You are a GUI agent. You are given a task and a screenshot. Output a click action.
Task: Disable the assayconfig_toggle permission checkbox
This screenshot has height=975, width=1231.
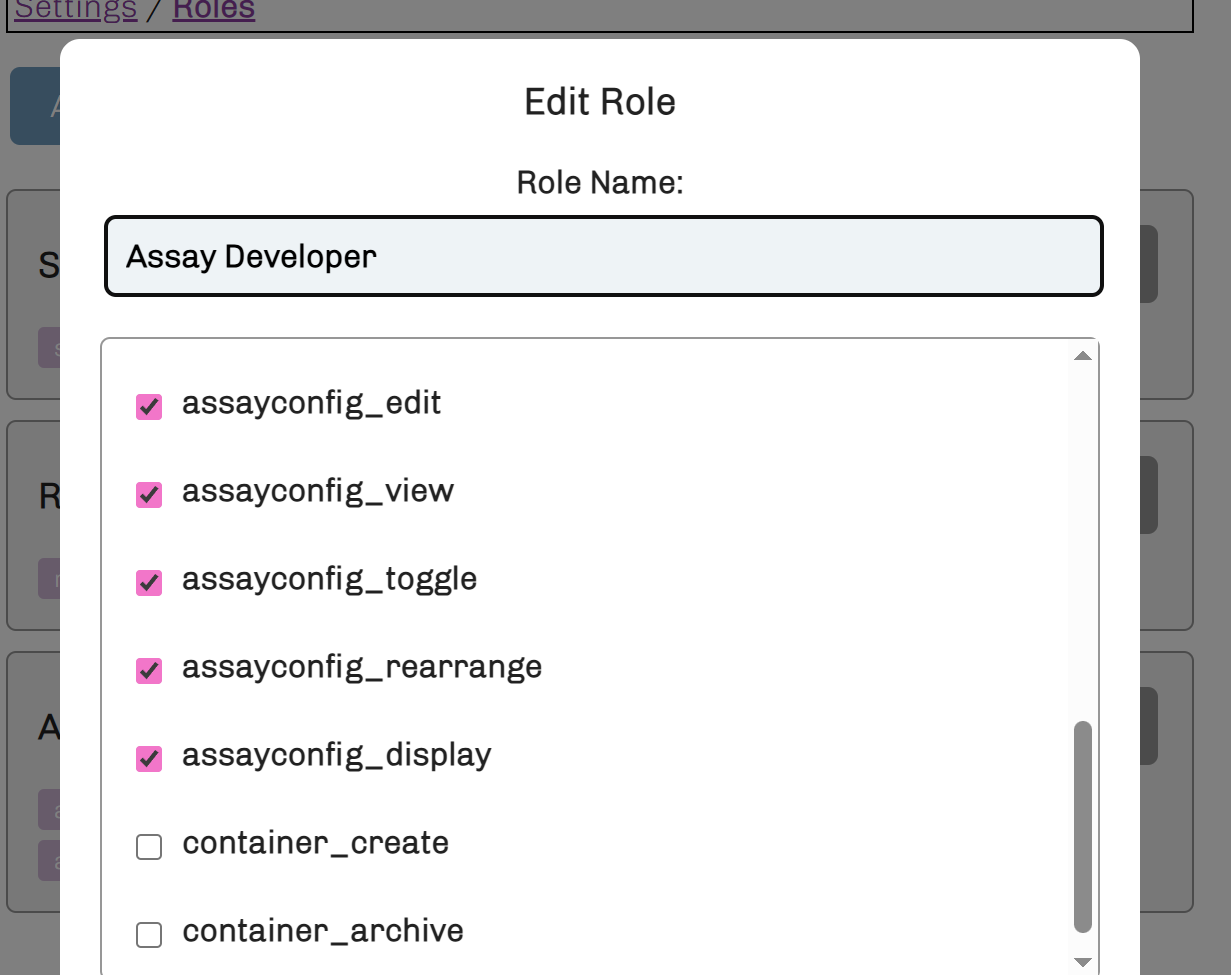coord(149,583)
